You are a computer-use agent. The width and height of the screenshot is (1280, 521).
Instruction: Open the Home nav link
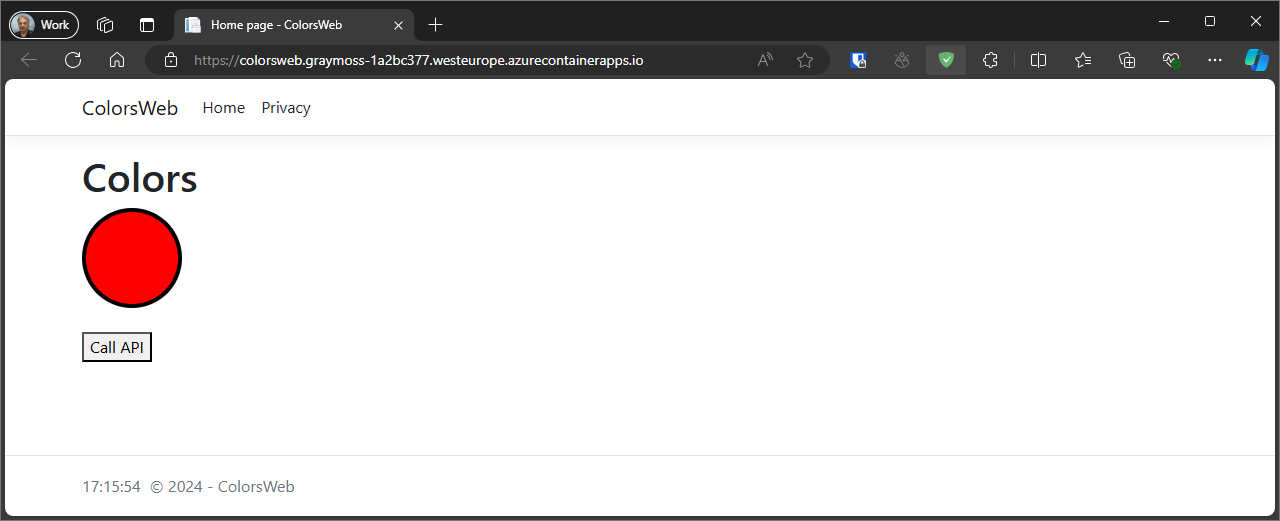coord(224,108)
